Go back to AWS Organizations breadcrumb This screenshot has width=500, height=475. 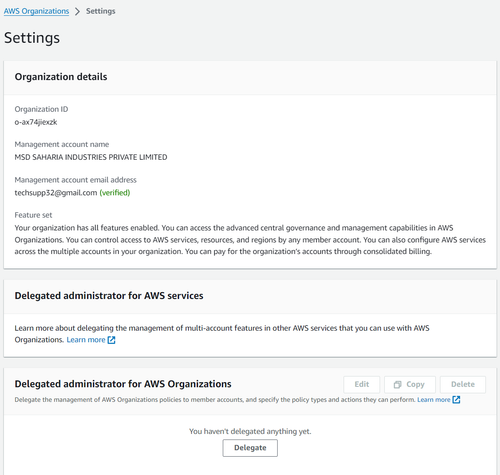(x=36, y=11)
